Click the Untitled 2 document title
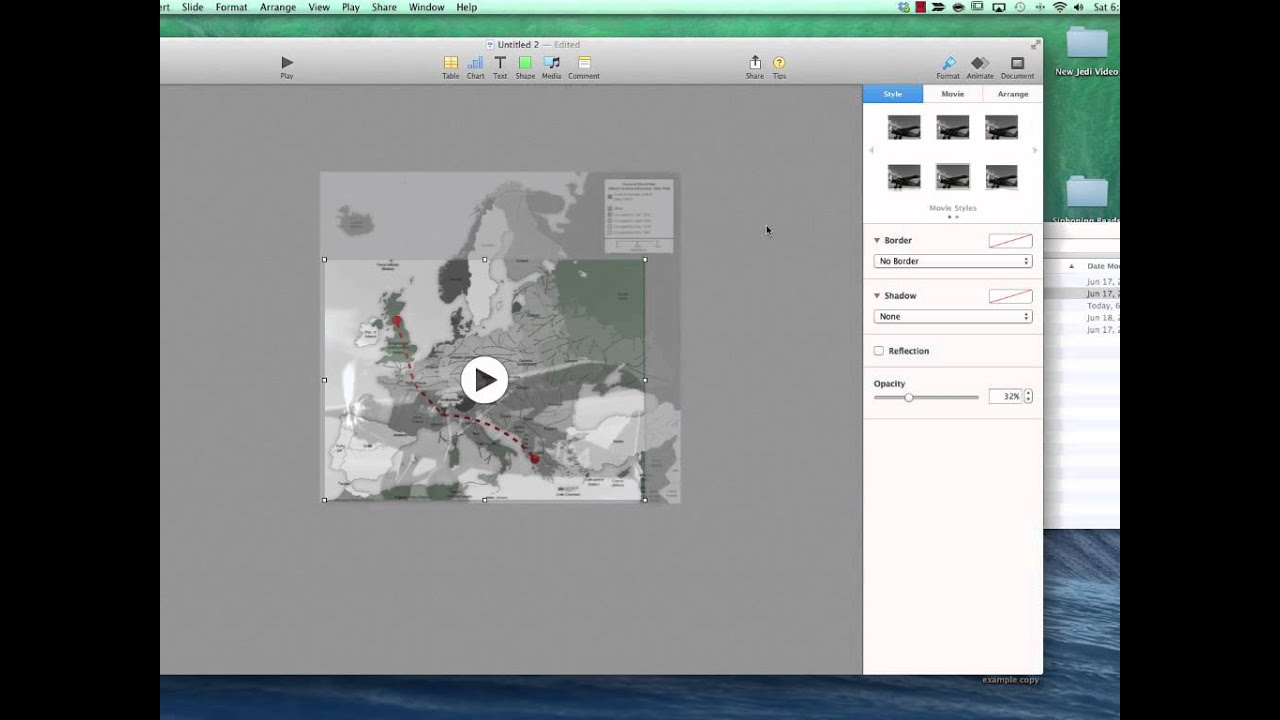Screen dimensions: 1280x720 point(518,45)
